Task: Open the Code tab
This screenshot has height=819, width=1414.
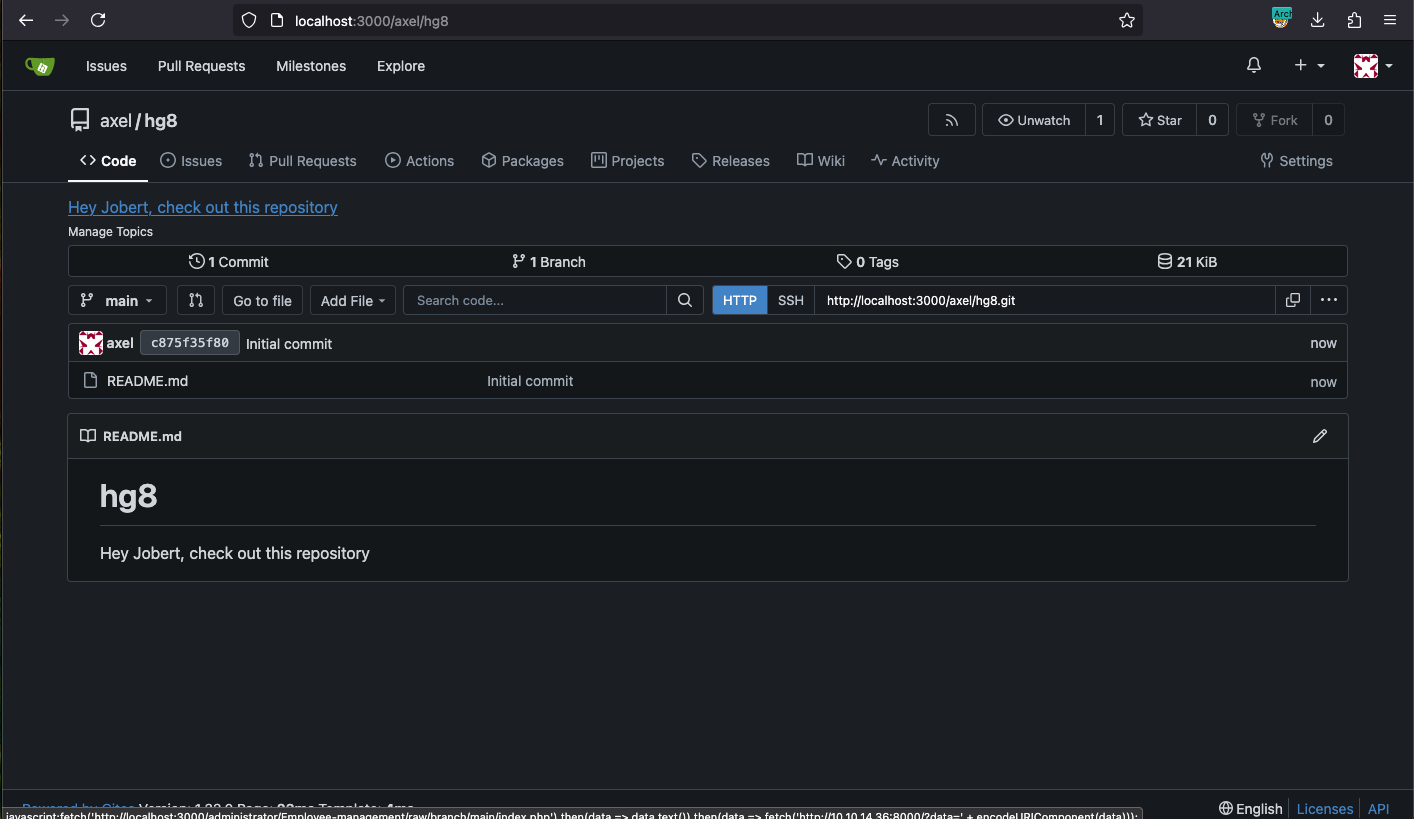Action: point(108,161)
